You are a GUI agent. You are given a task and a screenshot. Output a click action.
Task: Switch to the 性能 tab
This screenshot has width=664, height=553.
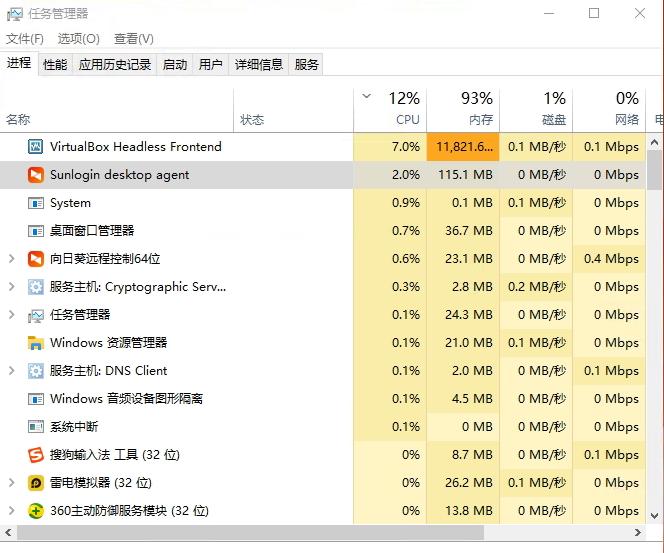pyautogui.click(x=55, y=65)
